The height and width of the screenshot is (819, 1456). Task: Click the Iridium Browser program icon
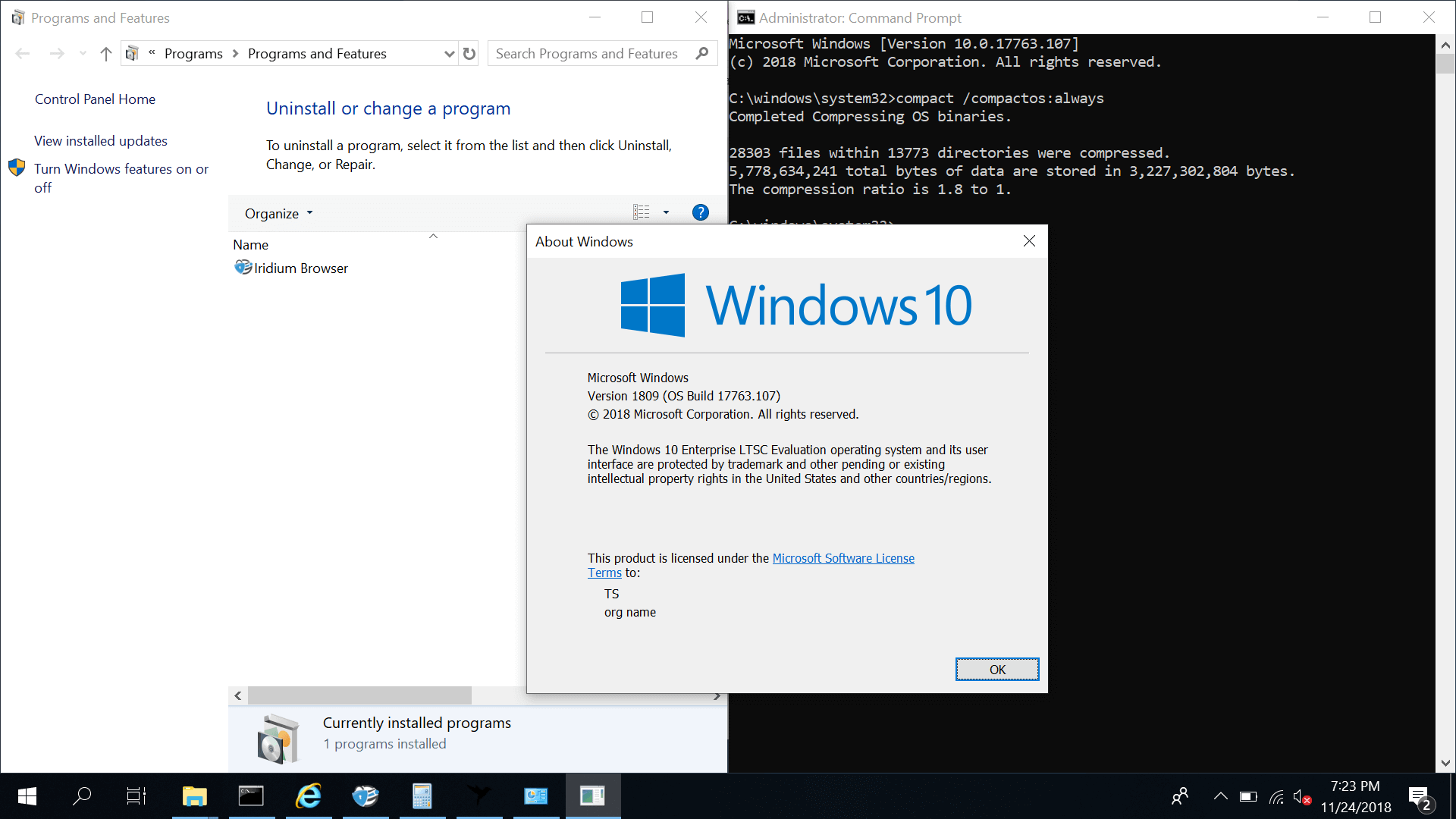243,268
